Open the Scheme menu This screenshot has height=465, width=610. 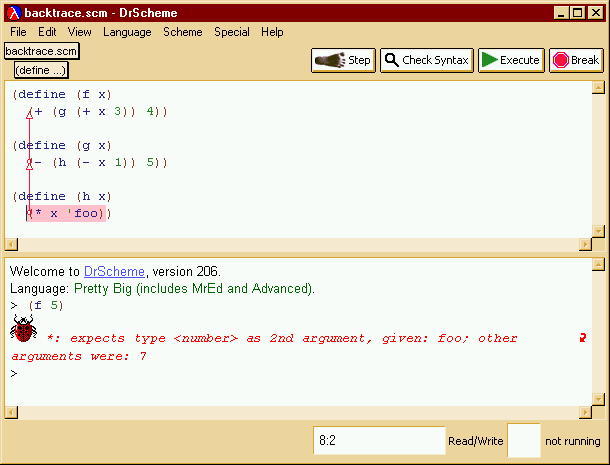pyautogui.click(x=182, y=32)
